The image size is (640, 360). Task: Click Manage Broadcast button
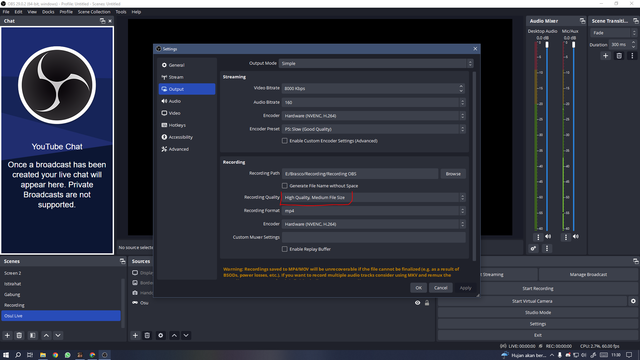[x=588, y=275]
